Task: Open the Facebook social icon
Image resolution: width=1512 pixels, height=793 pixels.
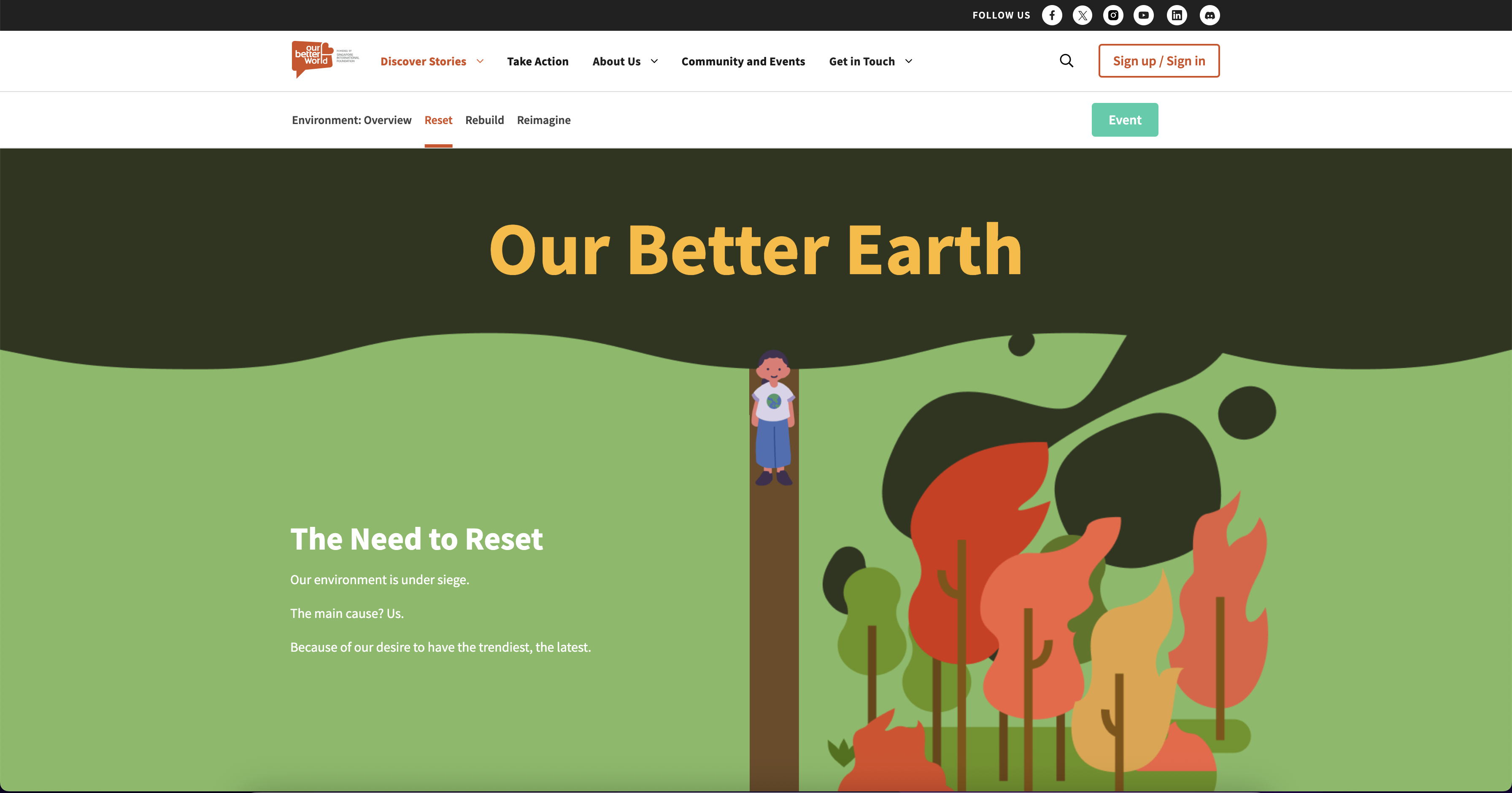Action: point(1052,15)
